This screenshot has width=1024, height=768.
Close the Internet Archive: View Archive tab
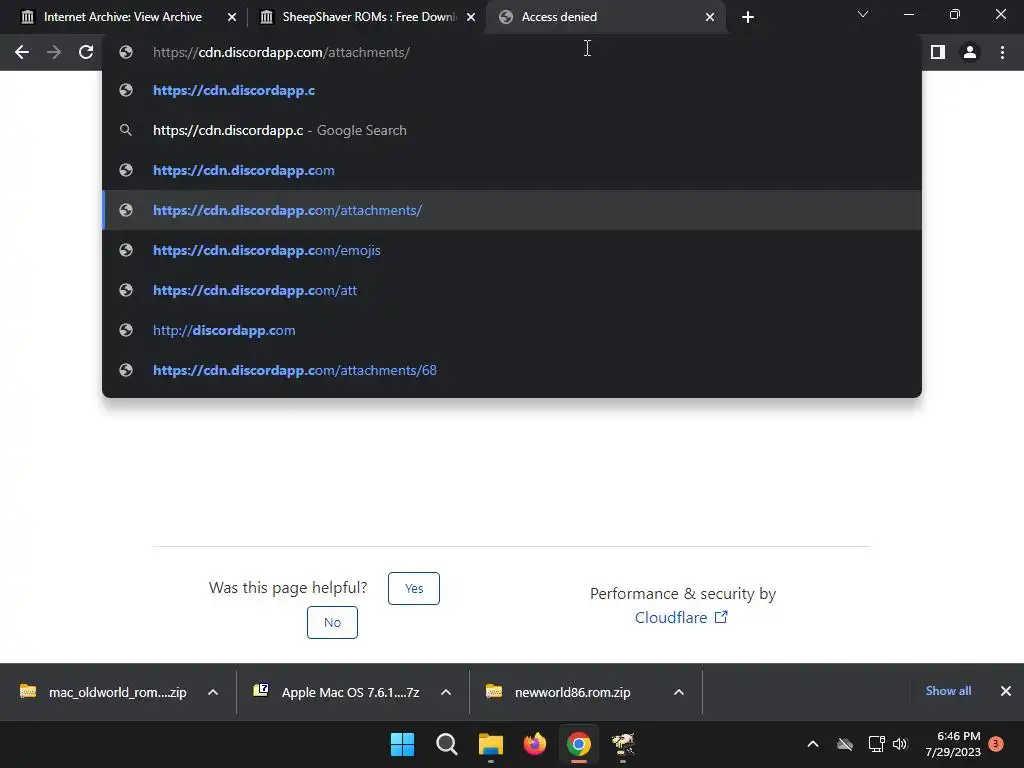[x=232, y=17]
